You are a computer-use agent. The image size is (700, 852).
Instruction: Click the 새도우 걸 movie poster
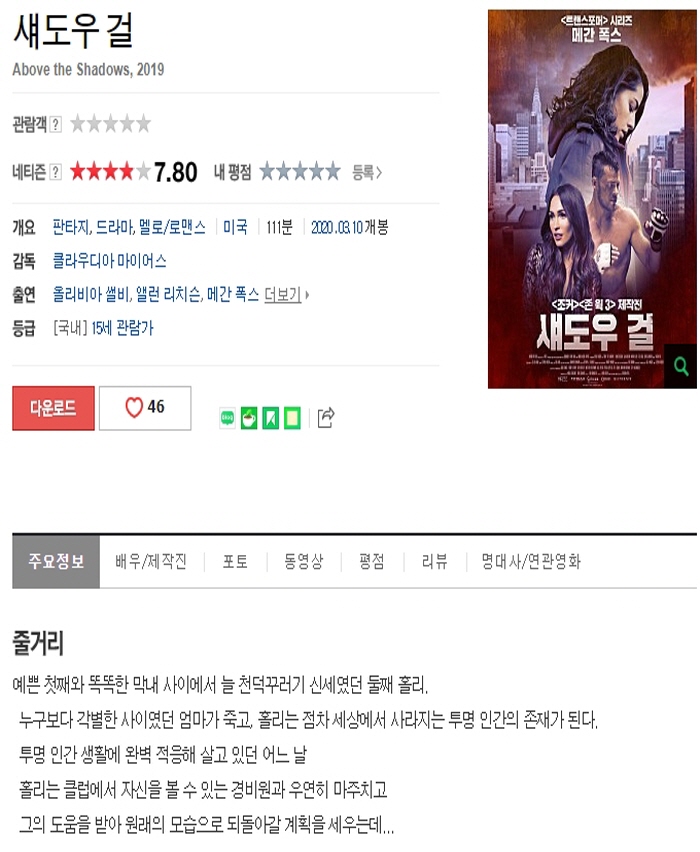coord(592,199)
